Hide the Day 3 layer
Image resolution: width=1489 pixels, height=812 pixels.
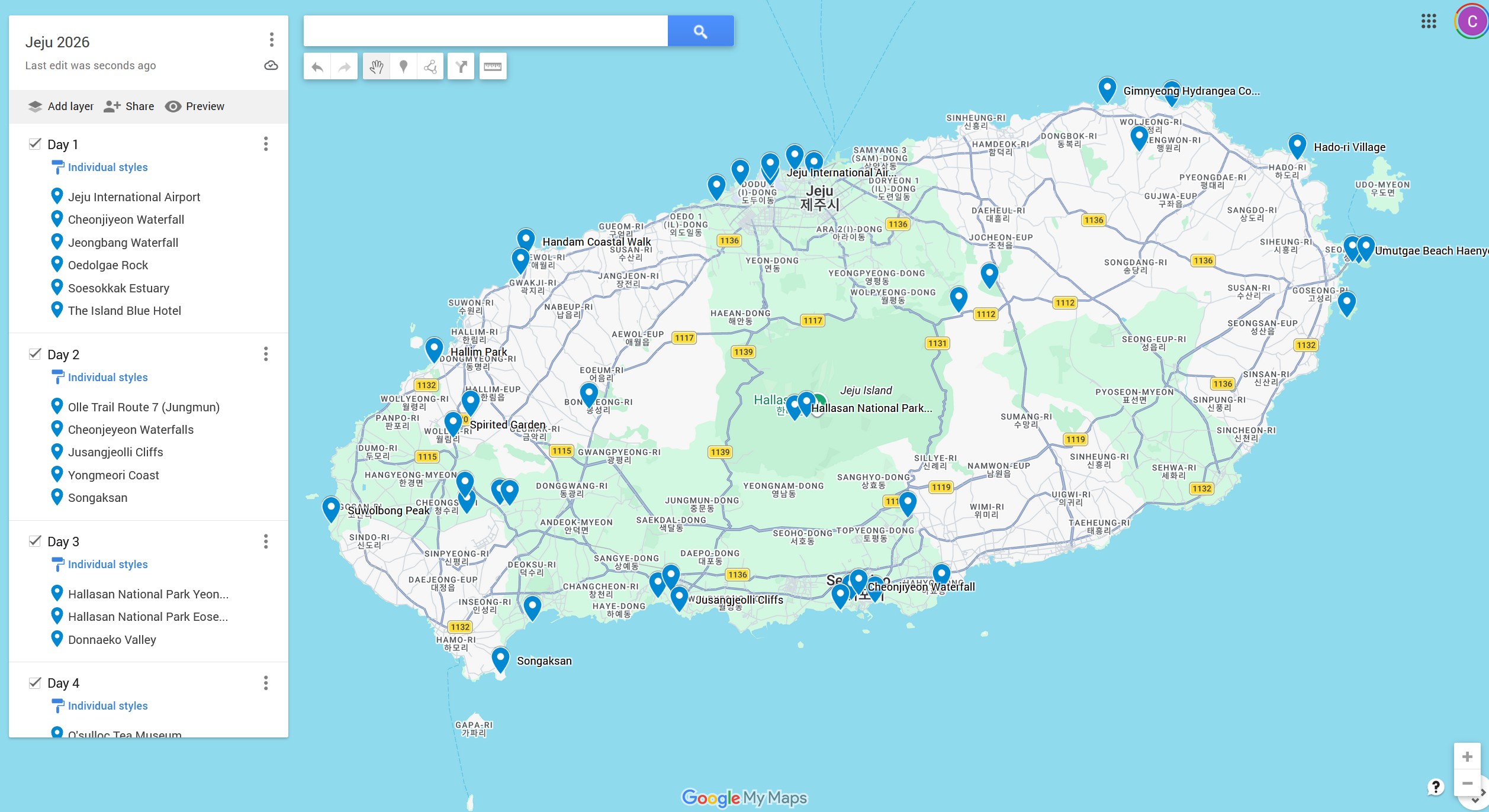coord(35,541)
